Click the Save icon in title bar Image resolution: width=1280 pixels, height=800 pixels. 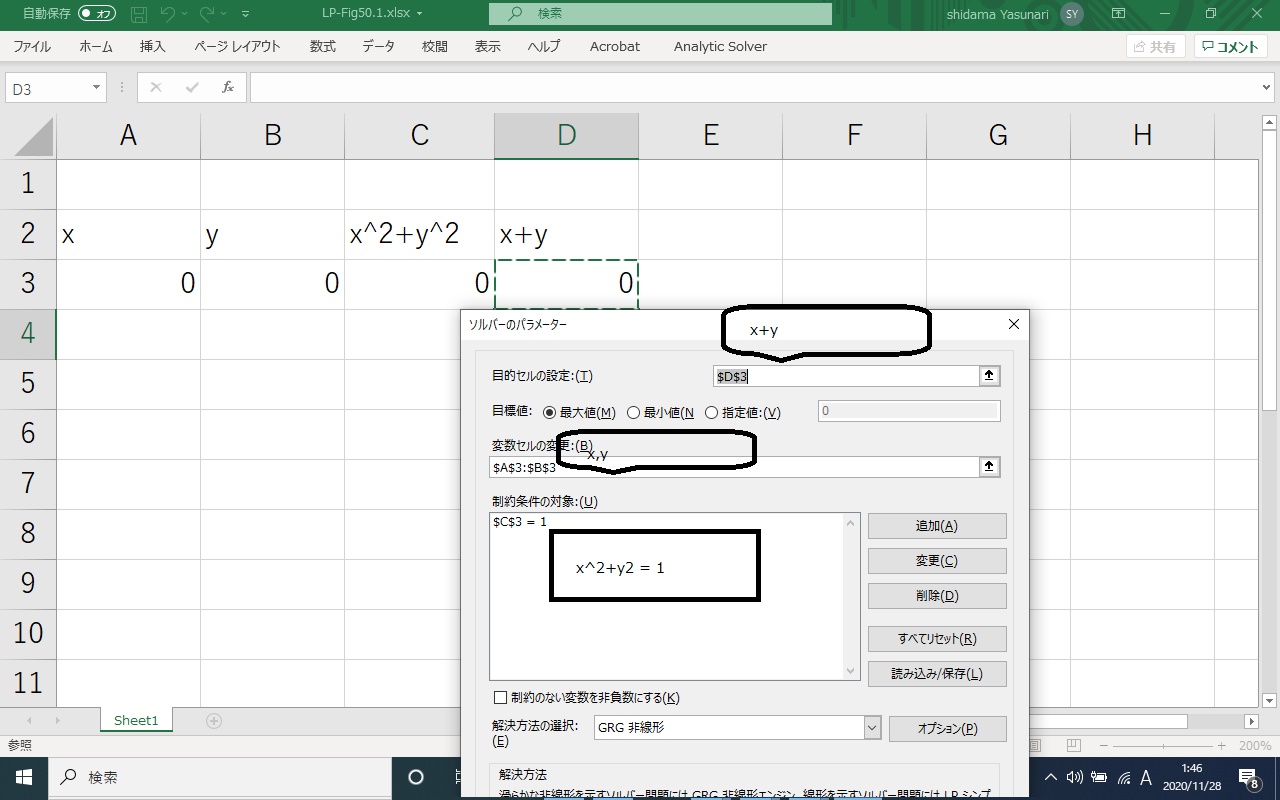(139, 14)
